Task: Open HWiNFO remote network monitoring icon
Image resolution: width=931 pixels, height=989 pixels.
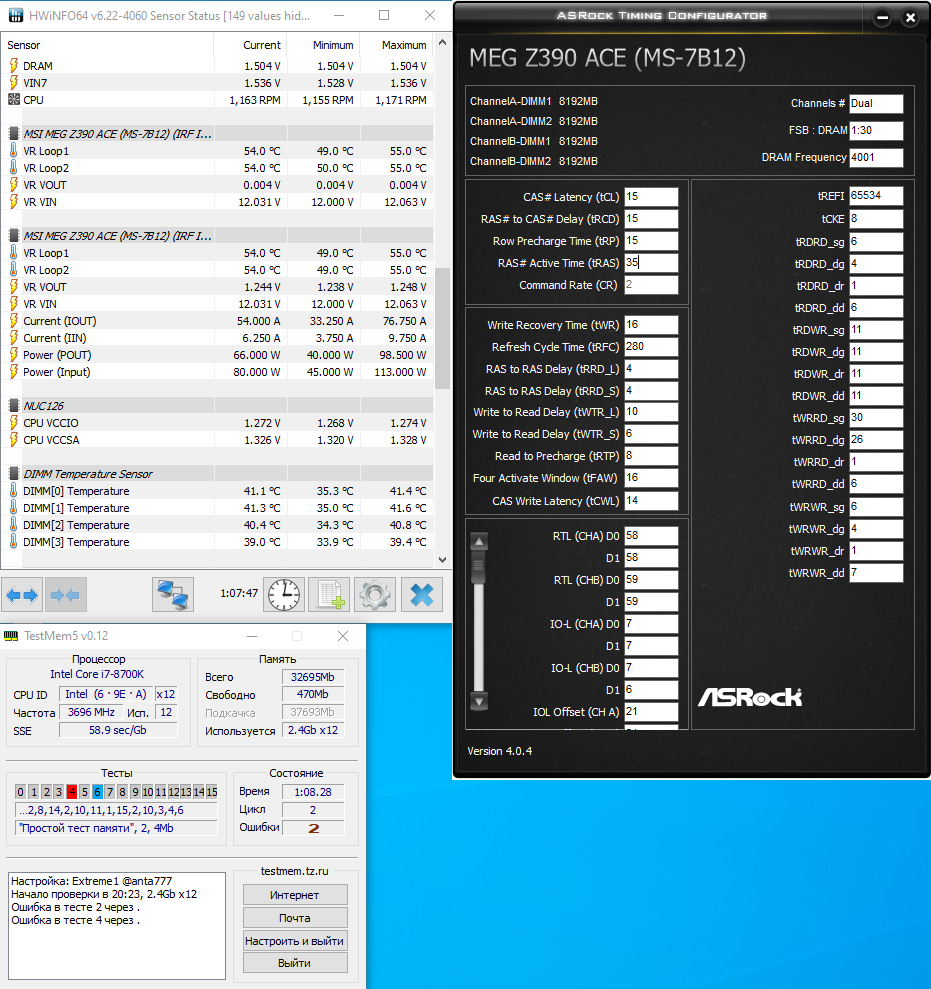Action: coord(173,594)
